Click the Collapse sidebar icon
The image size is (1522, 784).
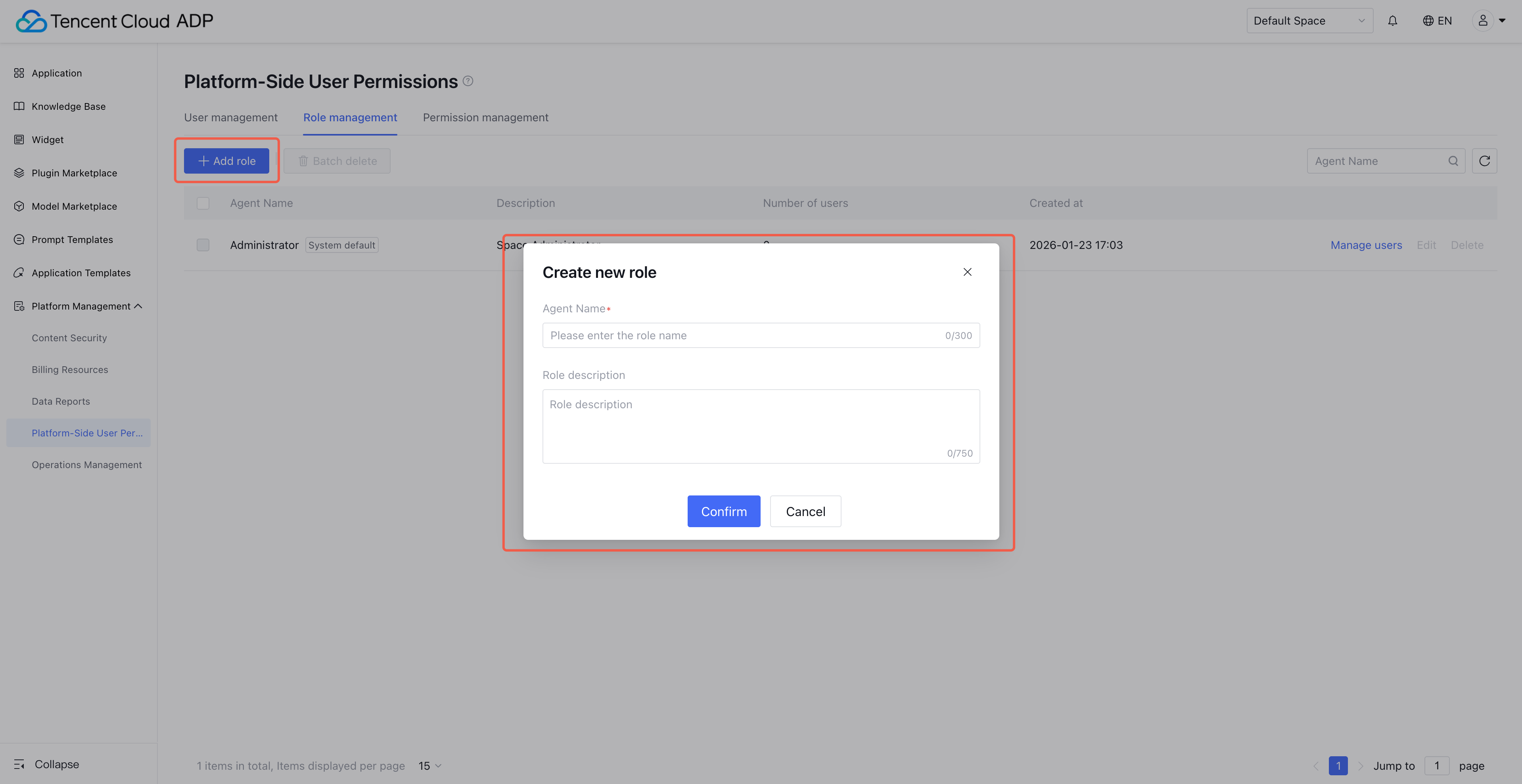tap(19, 764)
